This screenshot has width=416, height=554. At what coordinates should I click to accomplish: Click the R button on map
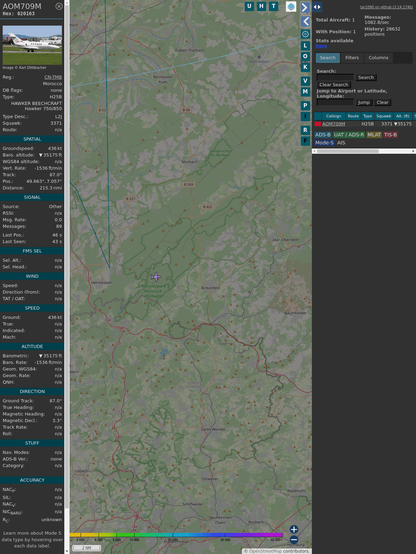point(305,130)
